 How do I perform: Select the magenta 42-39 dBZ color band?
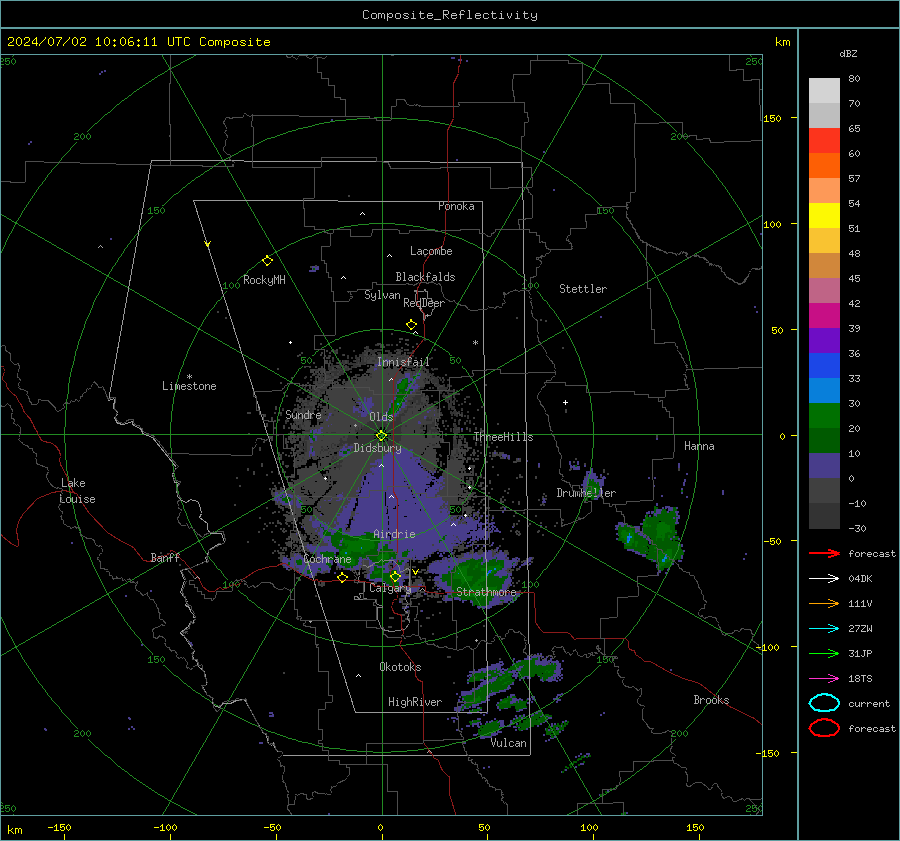pos(824,316)
